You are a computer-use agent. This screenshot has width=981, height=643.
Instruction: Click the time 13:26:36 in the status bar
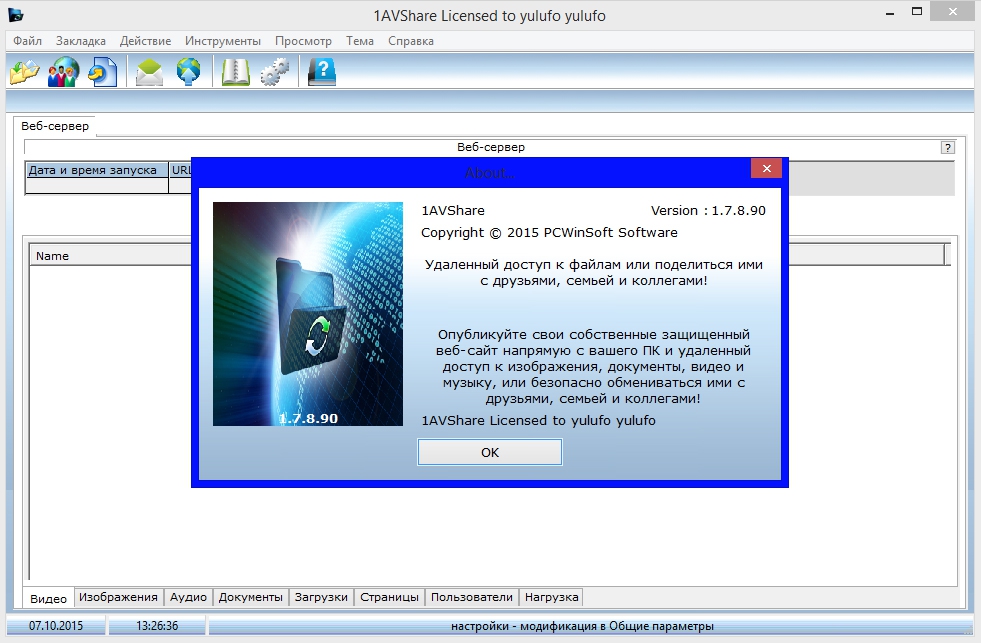pos(157,625)
